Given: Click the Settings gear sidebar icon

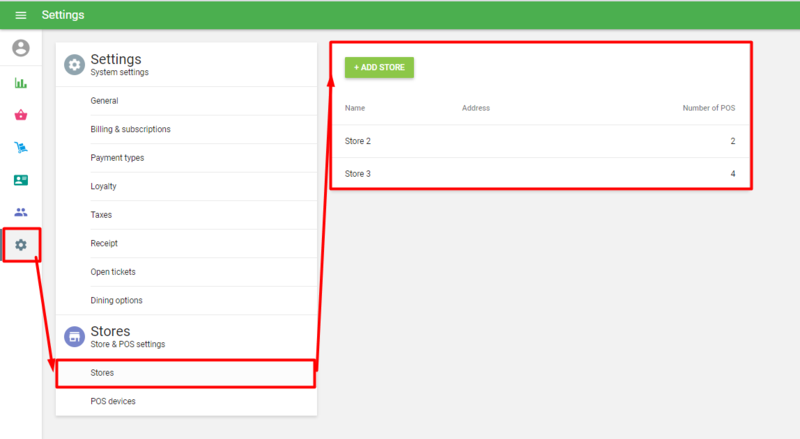Looking at the screenshot, I should click(21, 245).
